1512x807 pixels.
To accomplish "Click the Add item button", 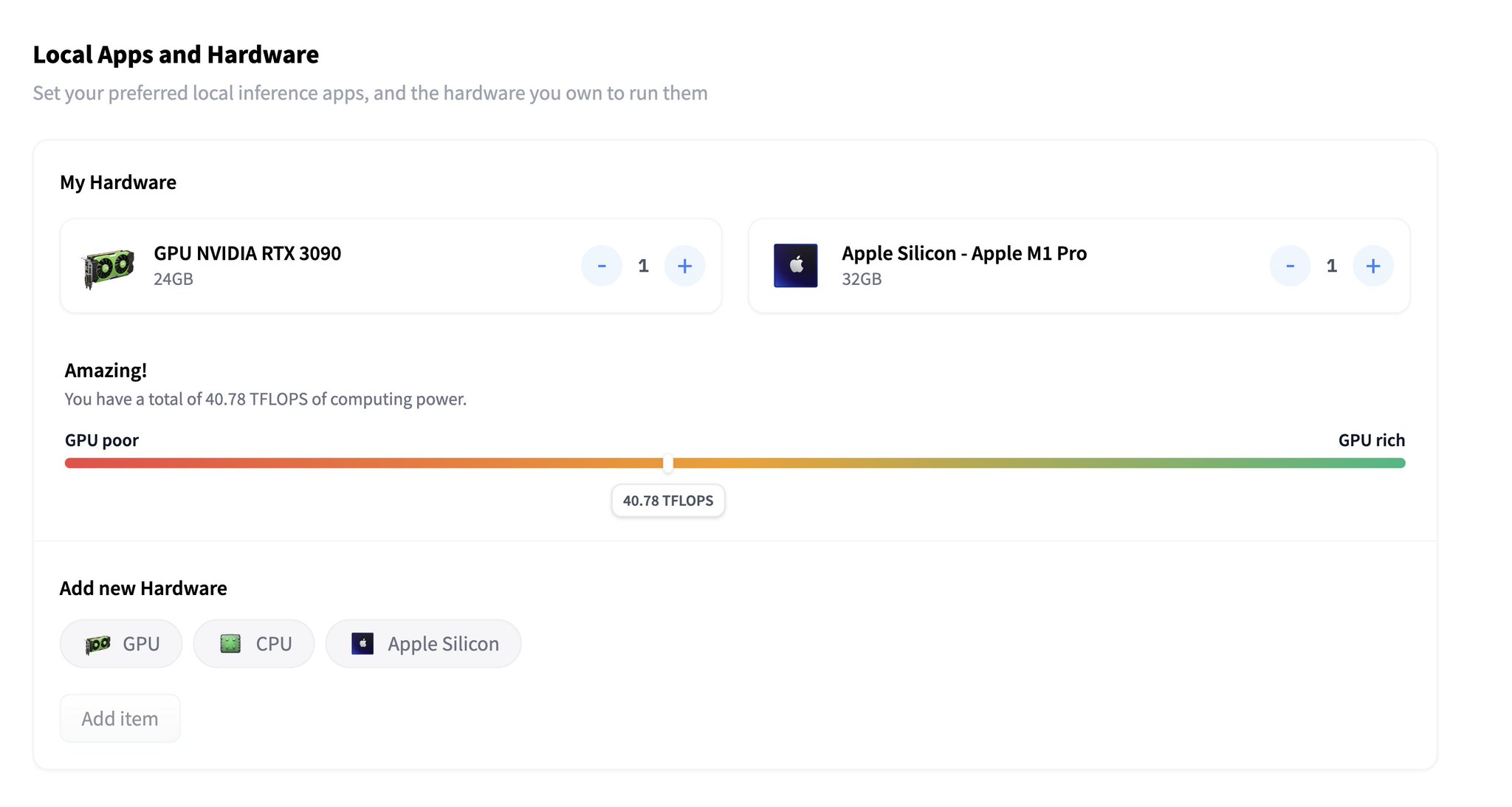I will pos(120,718).
